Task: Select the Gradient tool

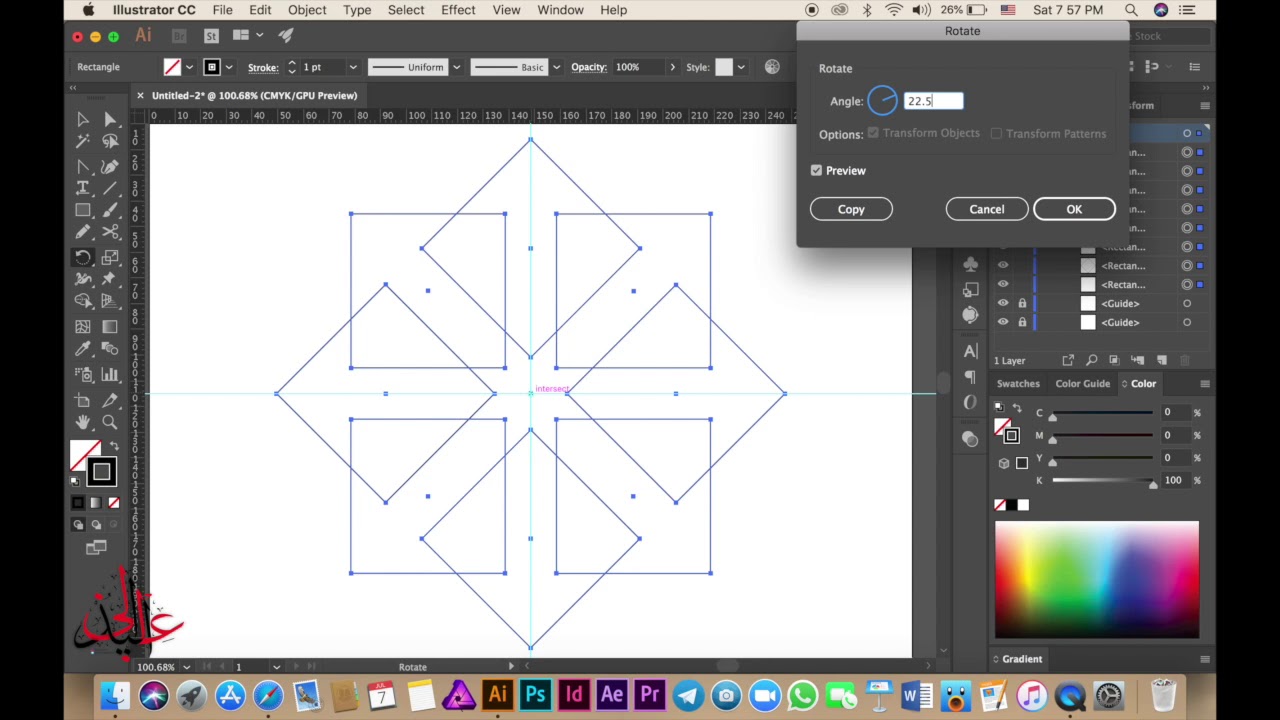Action: click(110, 326)
